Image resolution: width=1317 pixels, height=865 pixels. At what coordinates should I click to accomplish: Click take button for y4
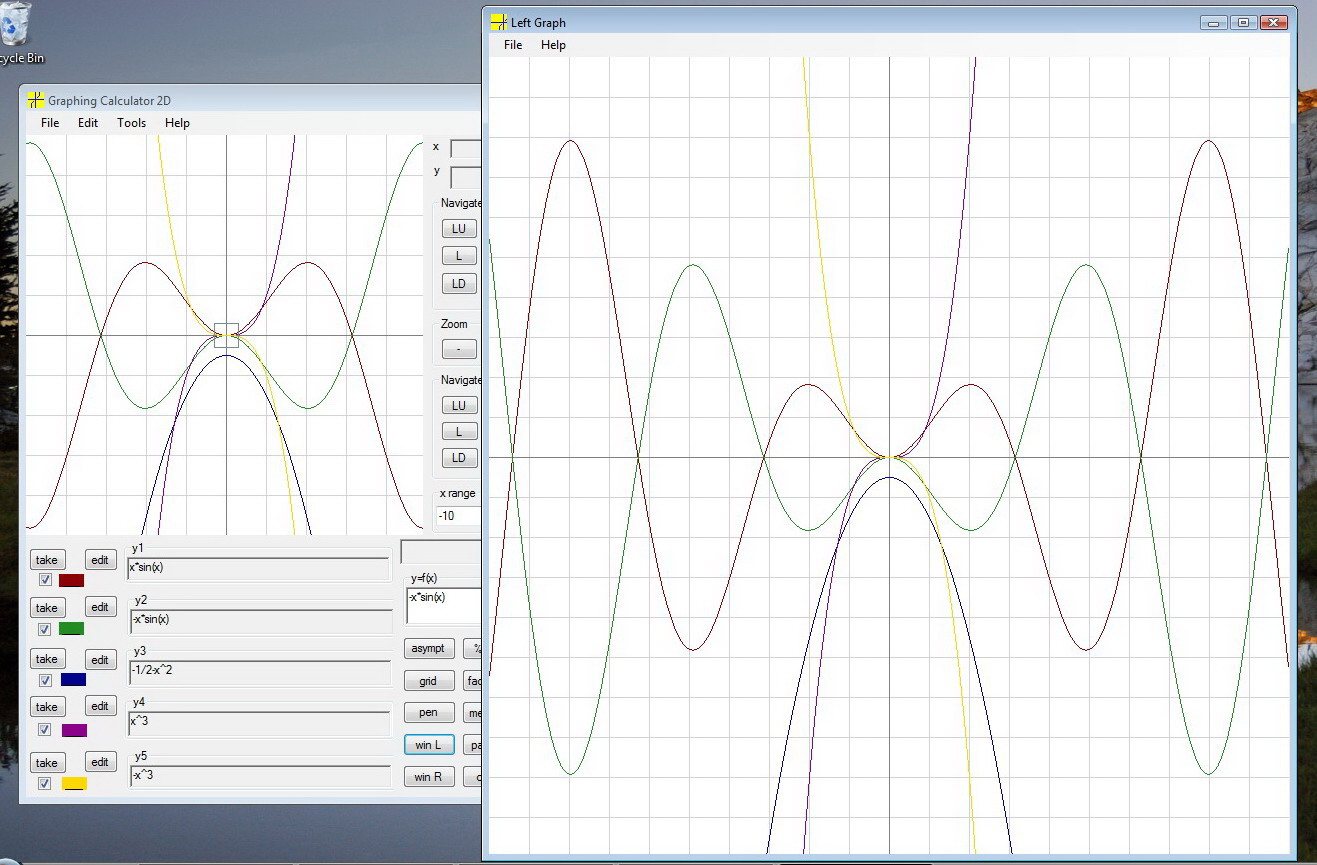[x=46, y=707]
